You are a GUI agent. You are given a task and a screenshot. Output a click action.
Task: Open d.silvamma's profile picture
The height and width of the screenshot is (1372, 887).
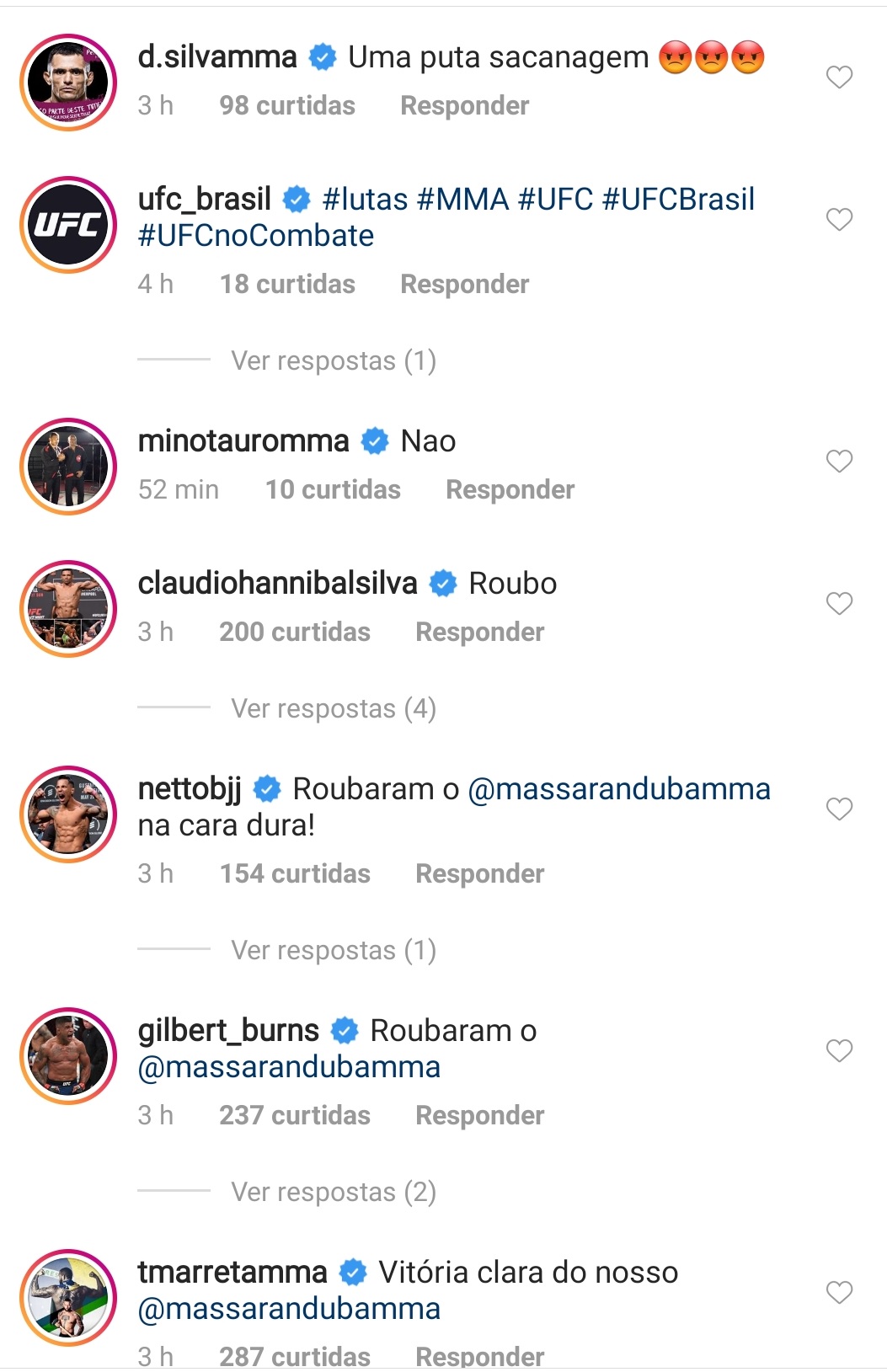[x=68, y=83]
